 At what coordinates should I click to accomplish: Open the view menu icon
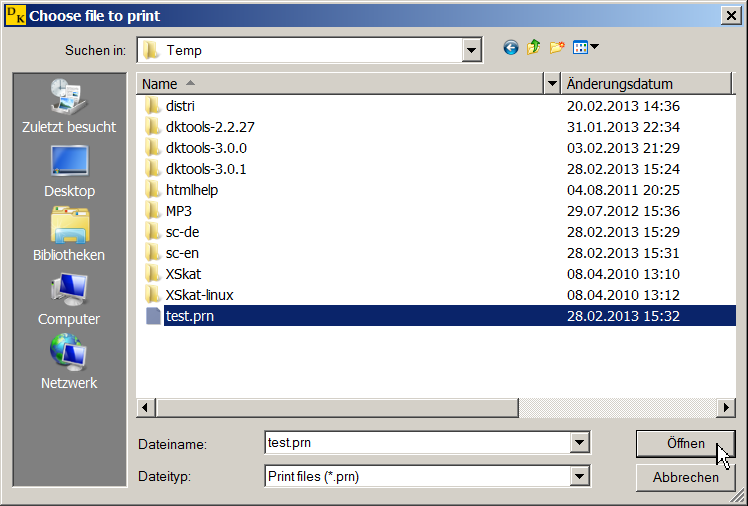(x=585, y=47)
